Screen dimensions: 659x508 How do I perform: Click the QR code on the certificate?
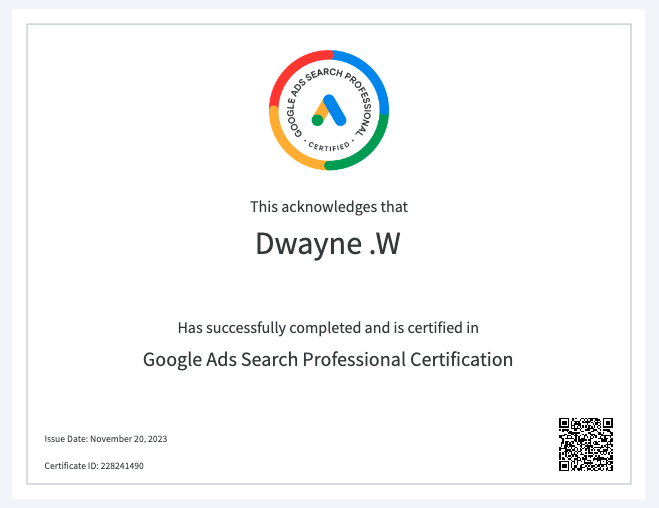pyautogui.click(x=586, y=444)
